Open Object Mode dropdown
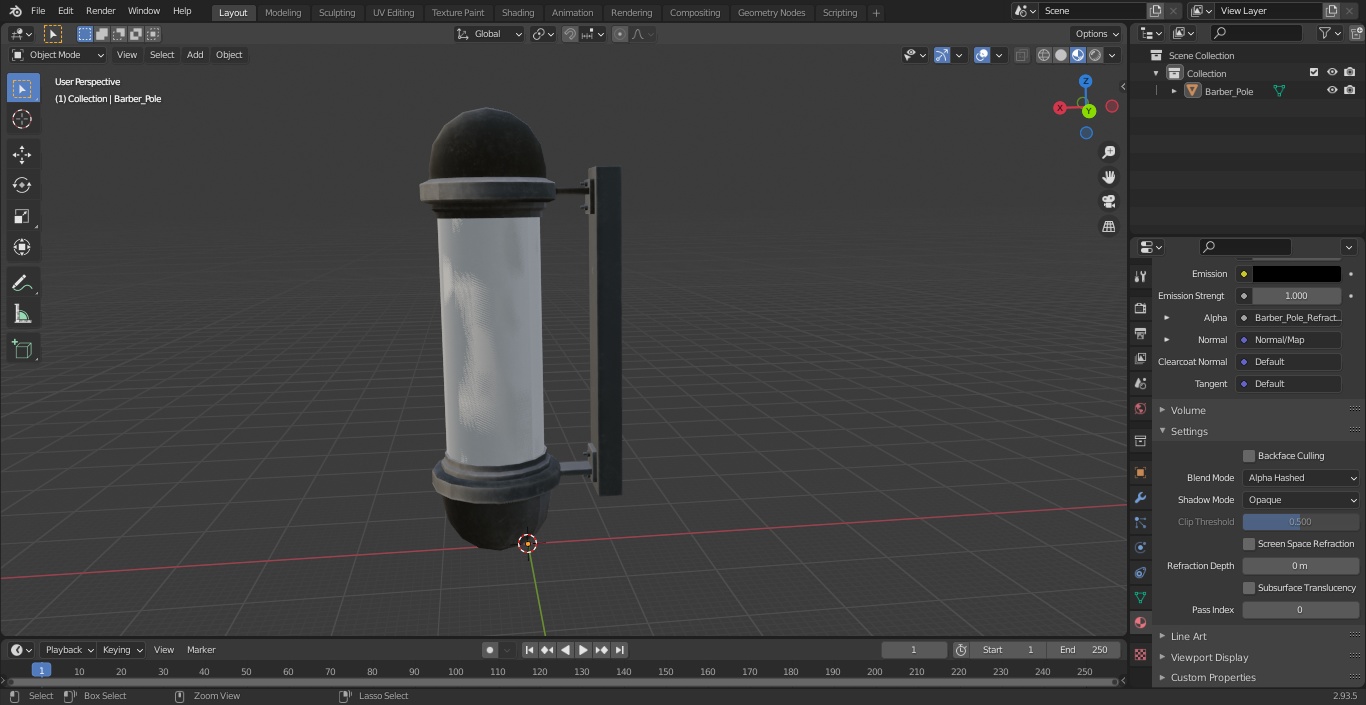Screen dimensions: 1366x705 (x=58, y=55)
